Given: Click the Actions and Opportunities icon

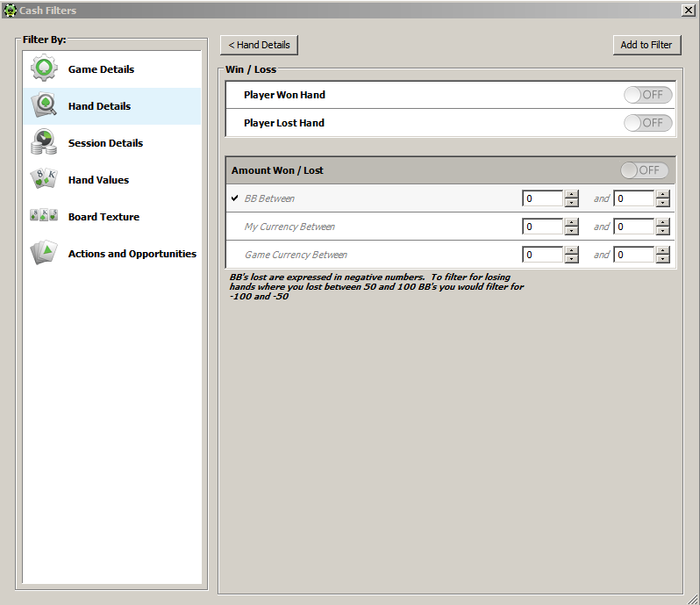Looking at the screenshot, I should tap(44, 253).
